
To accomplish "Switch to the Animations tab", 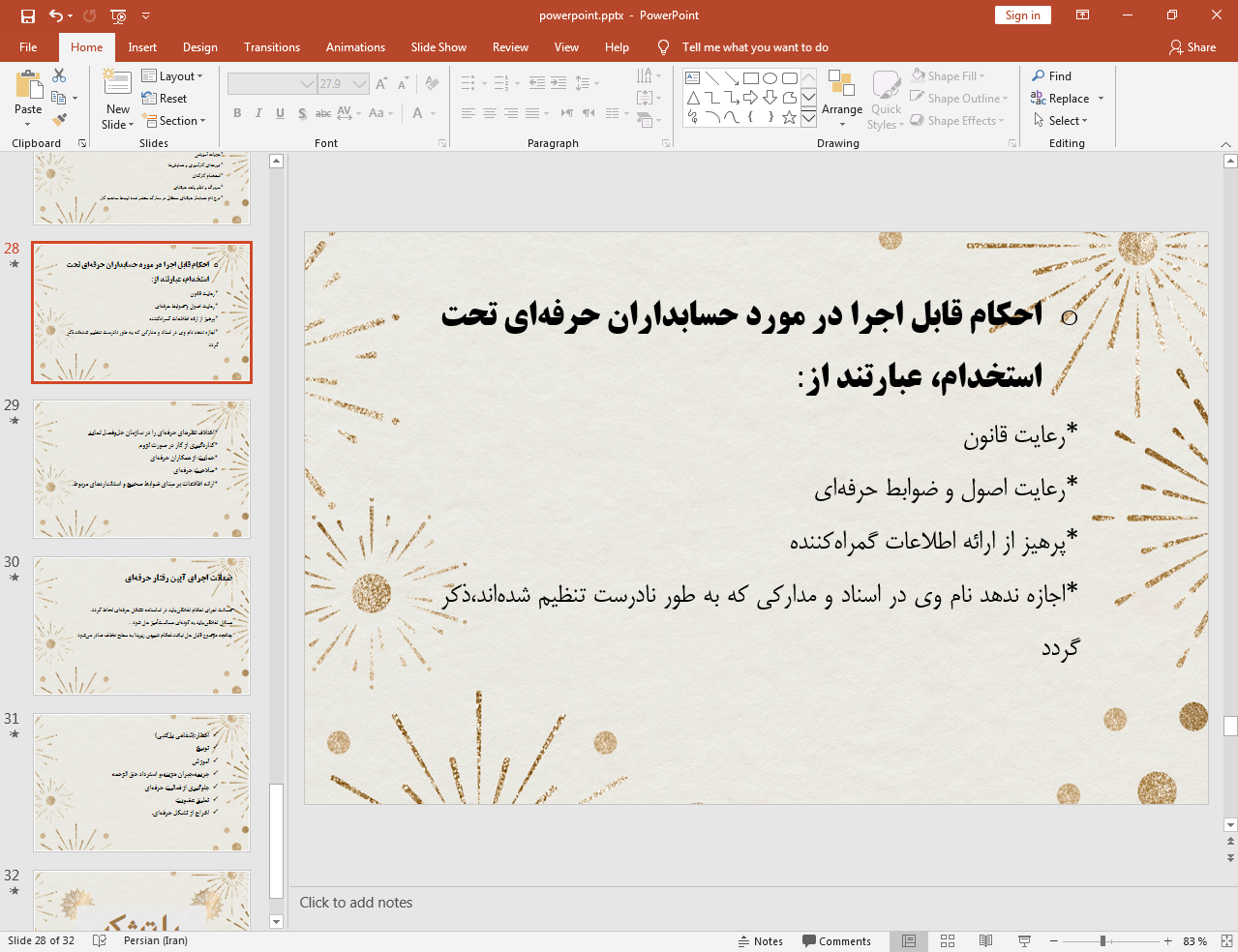I will tap(355, 47).
